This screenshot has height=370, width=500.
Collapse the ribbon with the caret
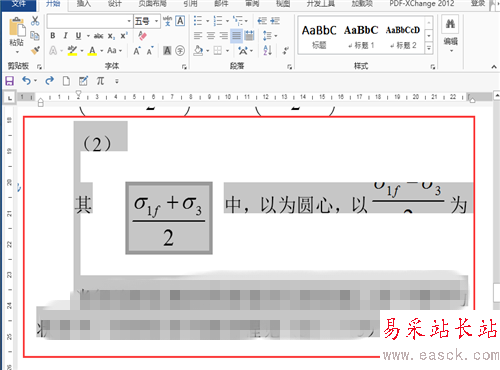494,67
